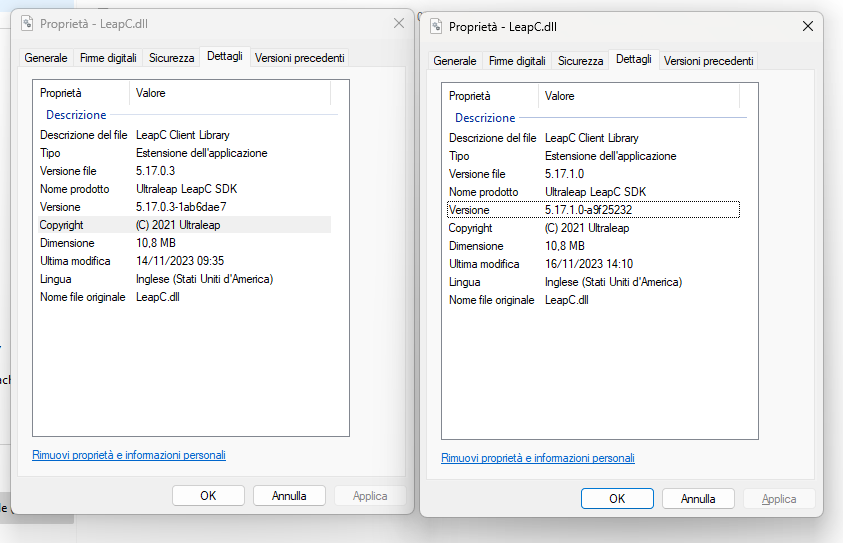Close the right Proprietà window

click(x=808, y=26)
